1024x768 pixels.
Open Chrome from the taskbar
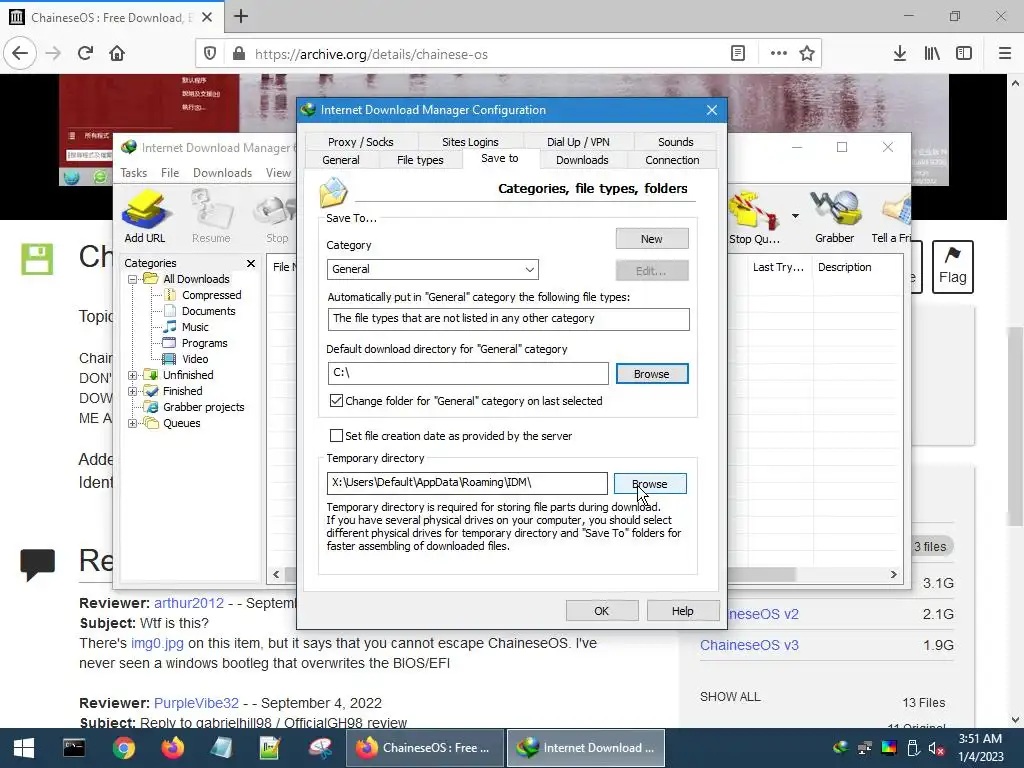[x=123, y=748]
